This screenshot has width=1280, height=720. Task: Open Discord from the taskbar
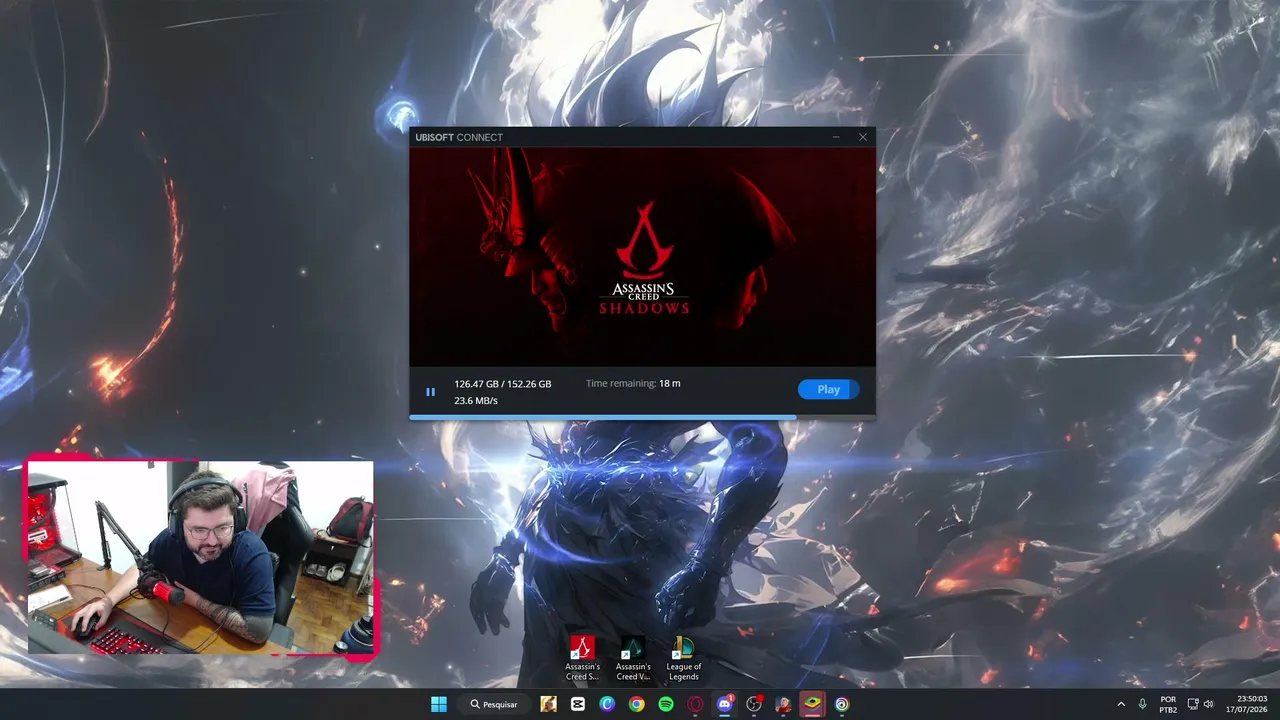click(725, 704)
